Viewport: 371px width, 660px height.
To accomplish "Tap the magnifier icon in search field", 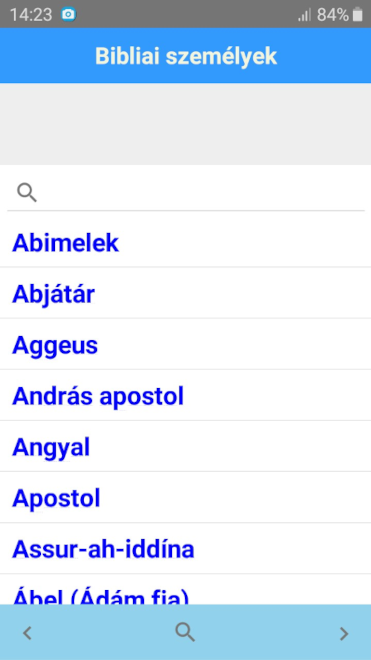I will coord(27,192).
